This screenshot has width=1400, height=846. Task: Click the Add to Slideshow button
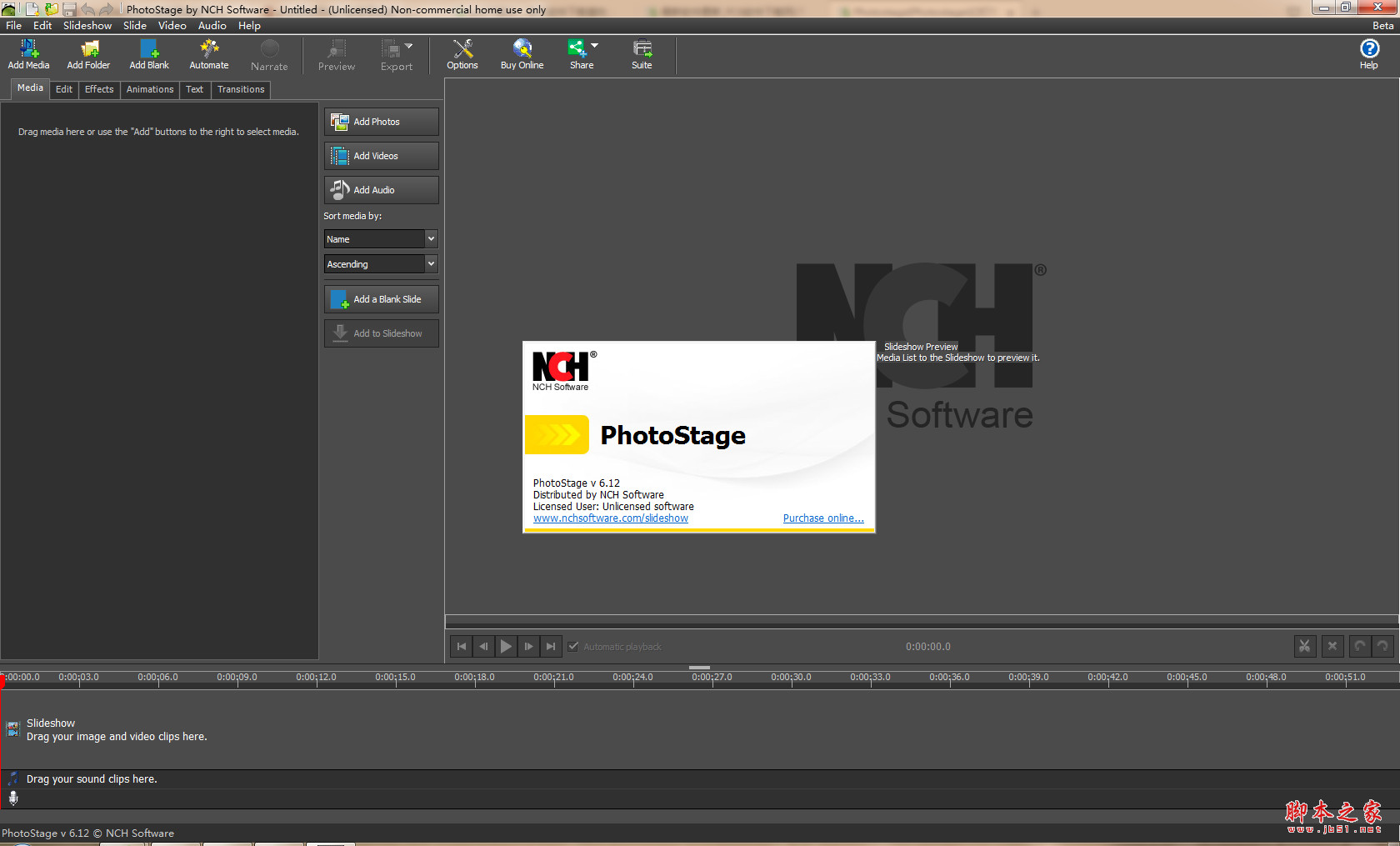click(381, 333)
